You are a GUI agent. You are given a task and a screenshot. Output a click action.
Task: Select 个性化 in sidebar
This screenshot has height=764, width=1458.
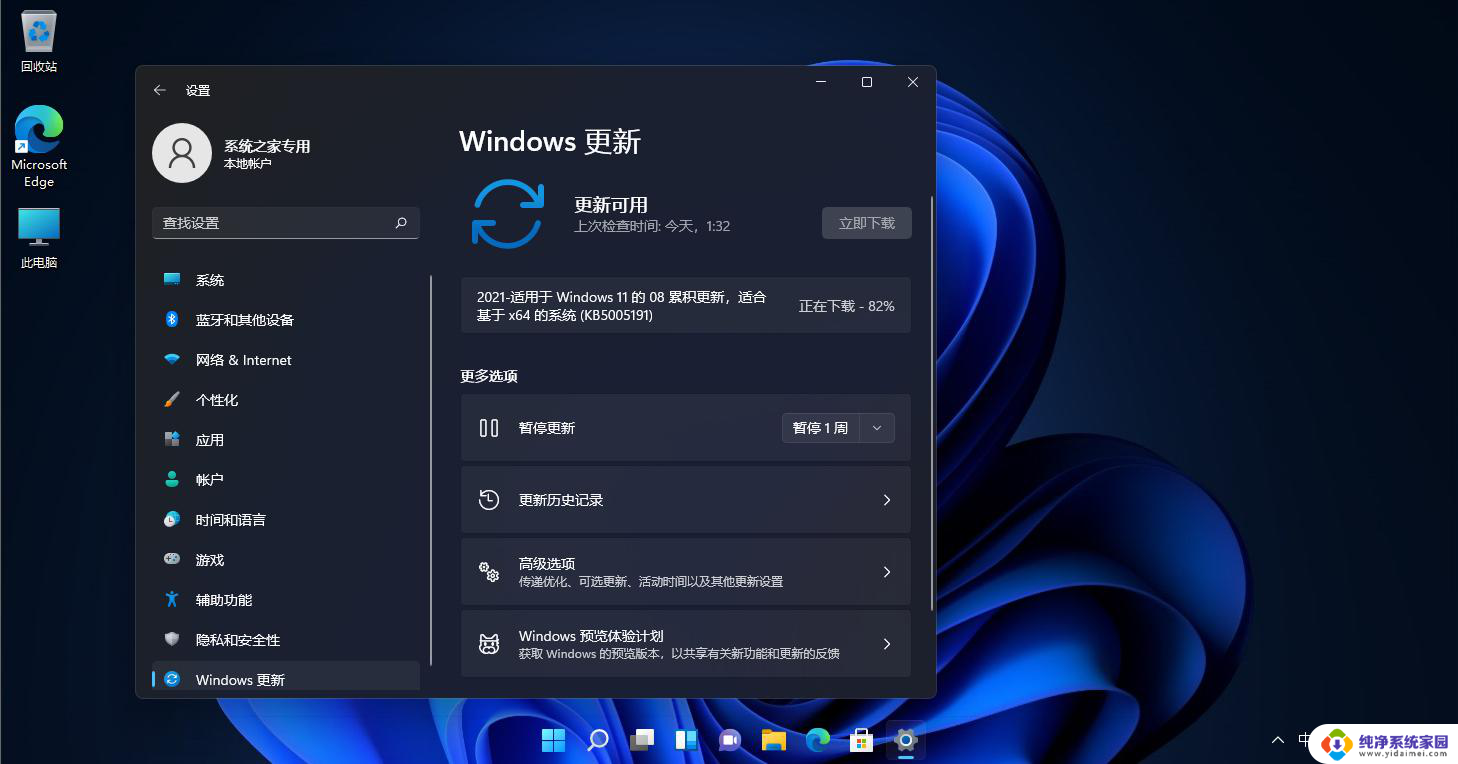coord(286,400)
